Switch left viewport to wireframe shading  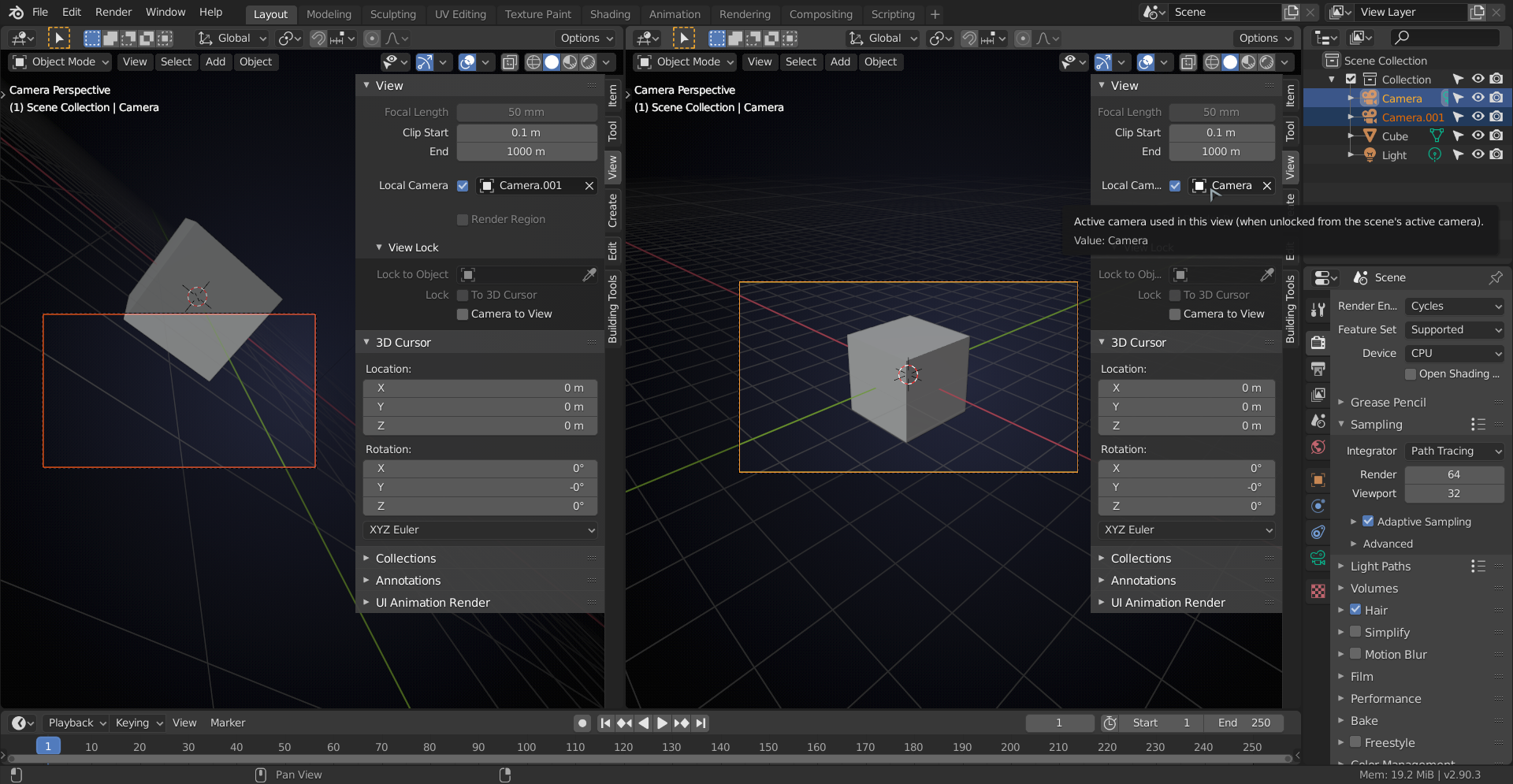pyautogui.click(x=533, y=62)
